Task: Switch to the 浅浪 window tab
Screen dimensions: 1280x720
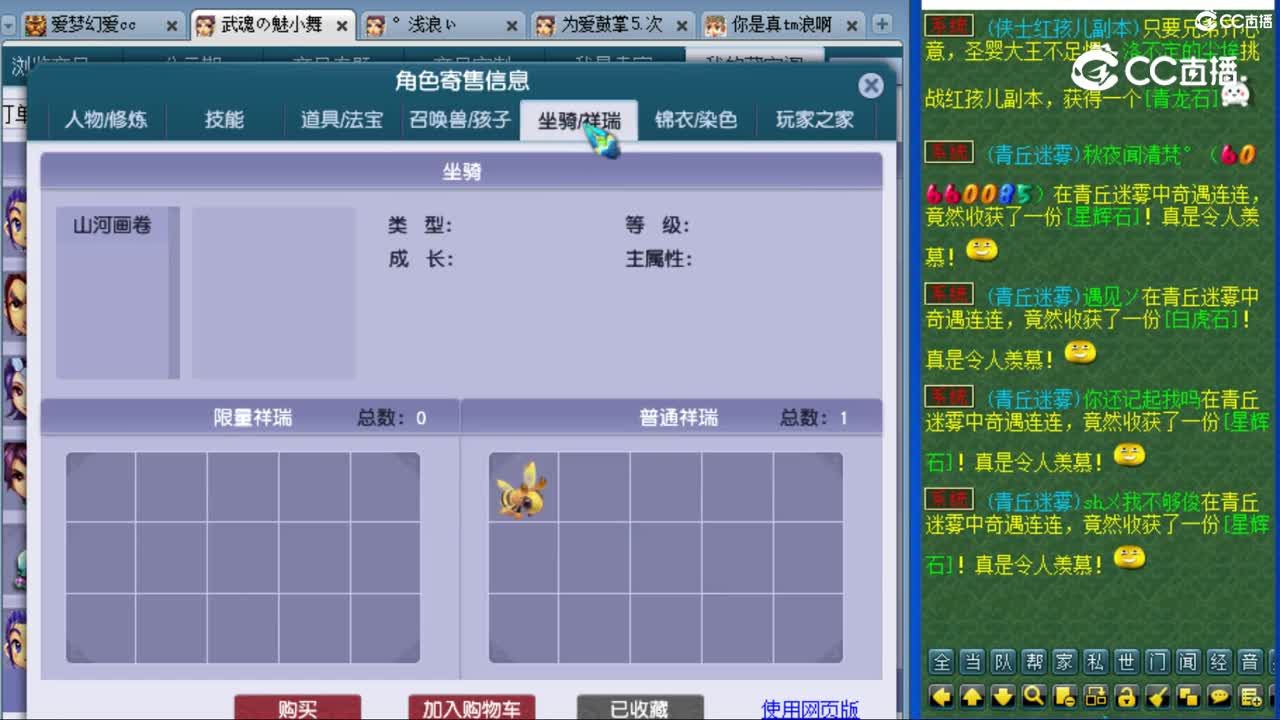Action: pyautogui.click(x=443, y=26)
